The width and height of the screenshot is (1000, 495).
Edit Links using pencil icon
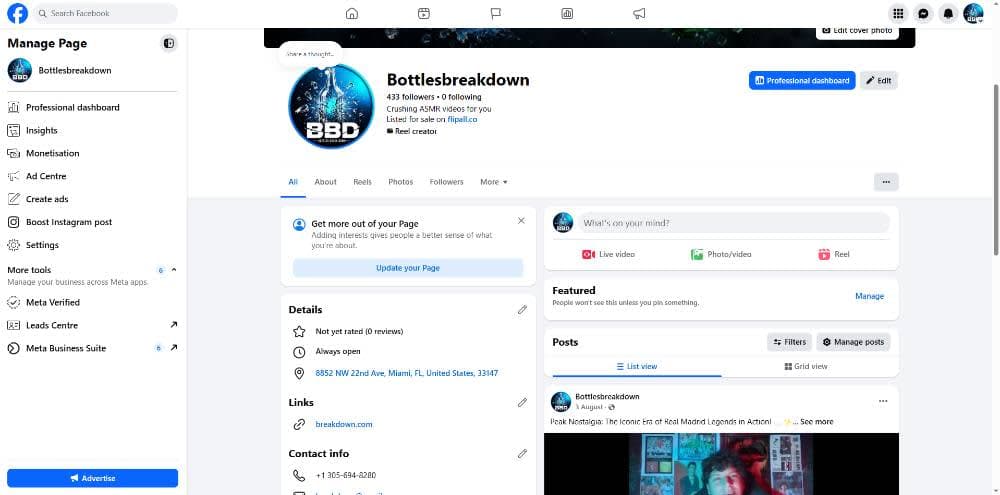[x=522, y=403]
